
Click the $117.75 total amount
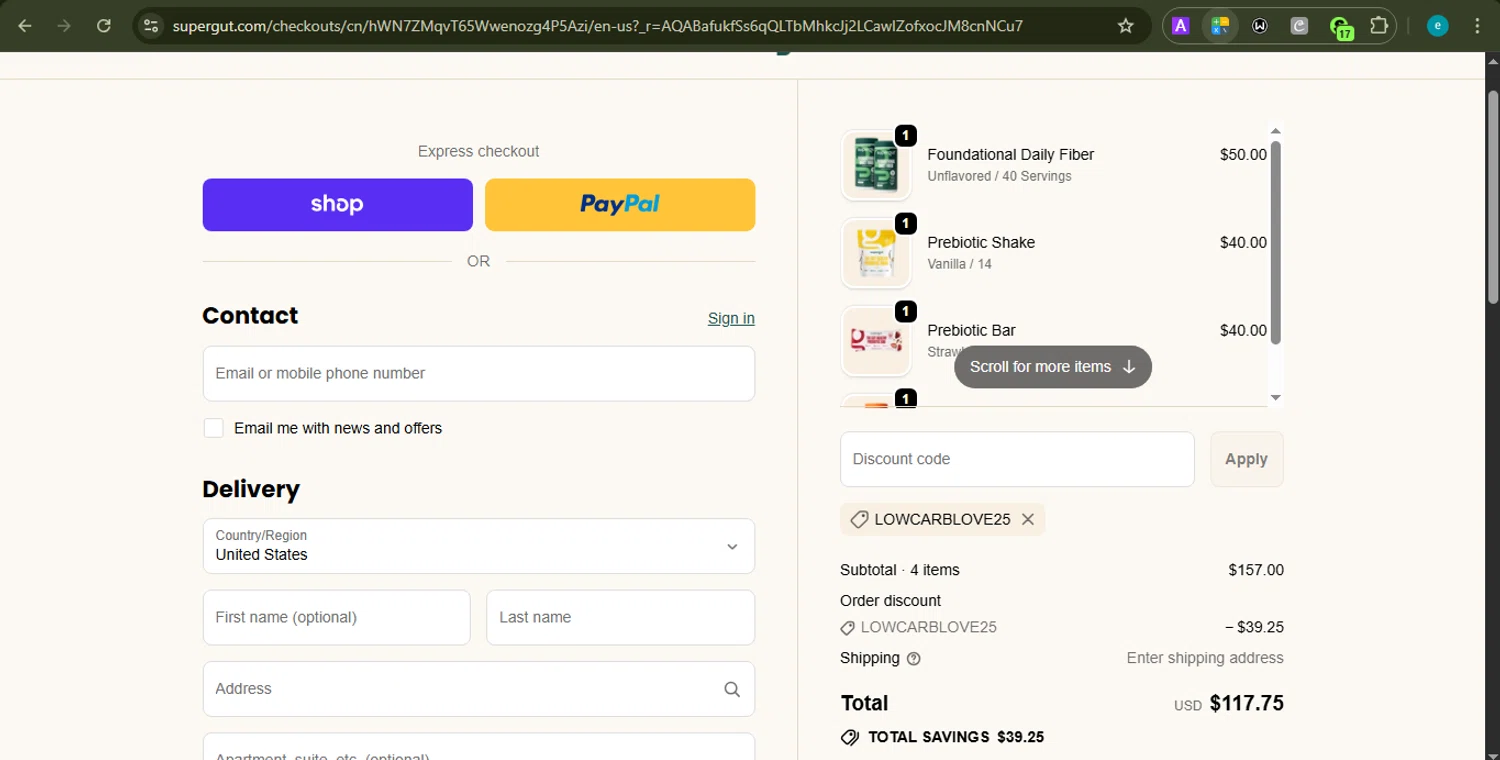click(1246, 703)
